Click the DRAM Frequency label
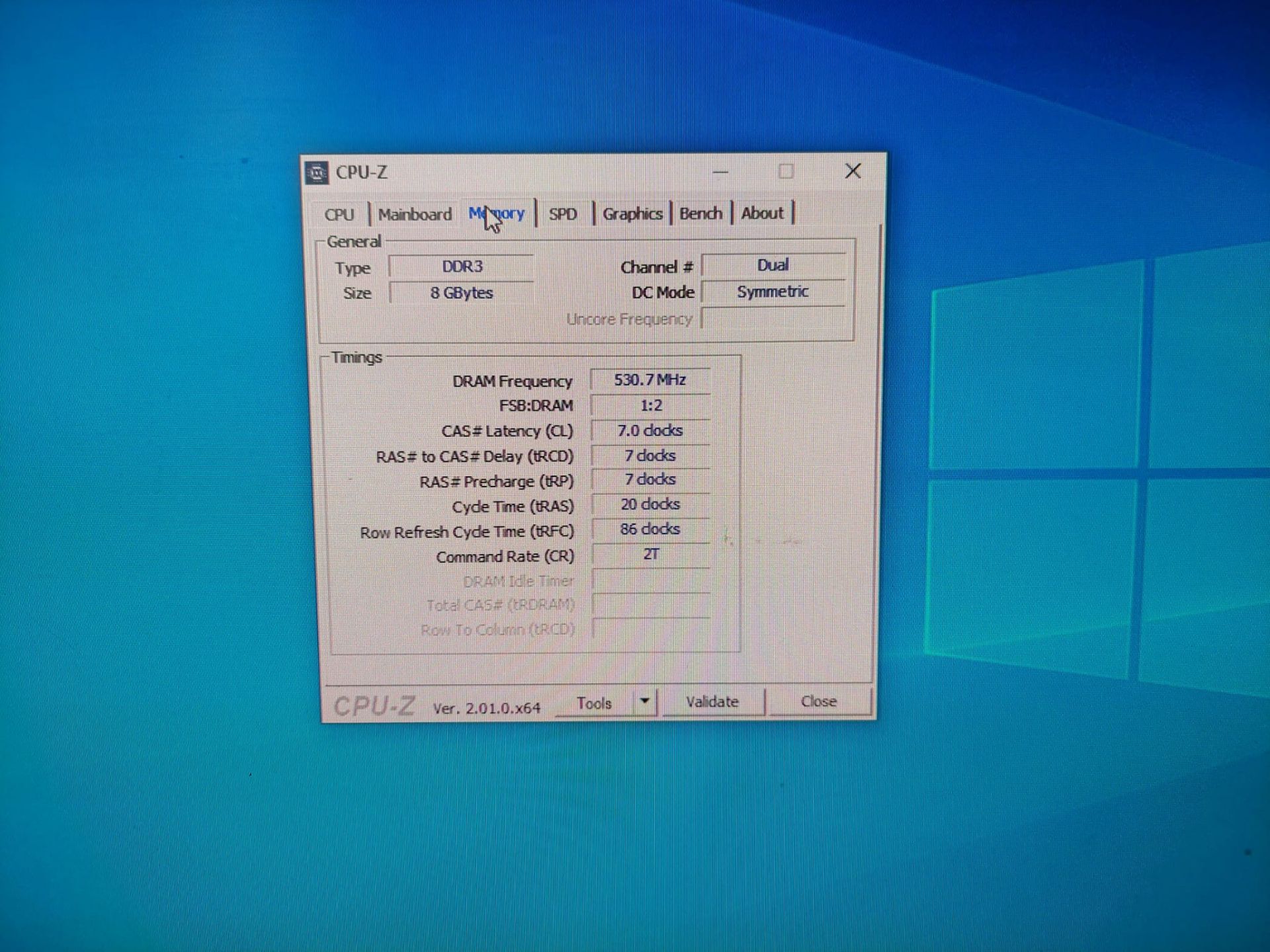 512,381
